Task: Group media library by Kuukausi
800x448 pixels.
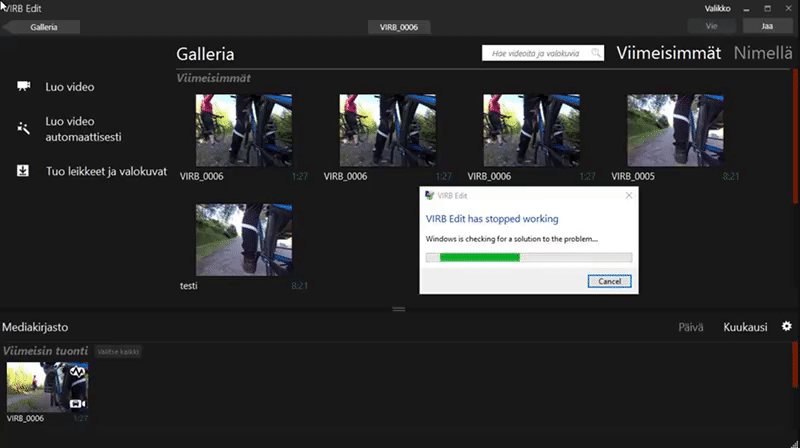Action: 745,327
